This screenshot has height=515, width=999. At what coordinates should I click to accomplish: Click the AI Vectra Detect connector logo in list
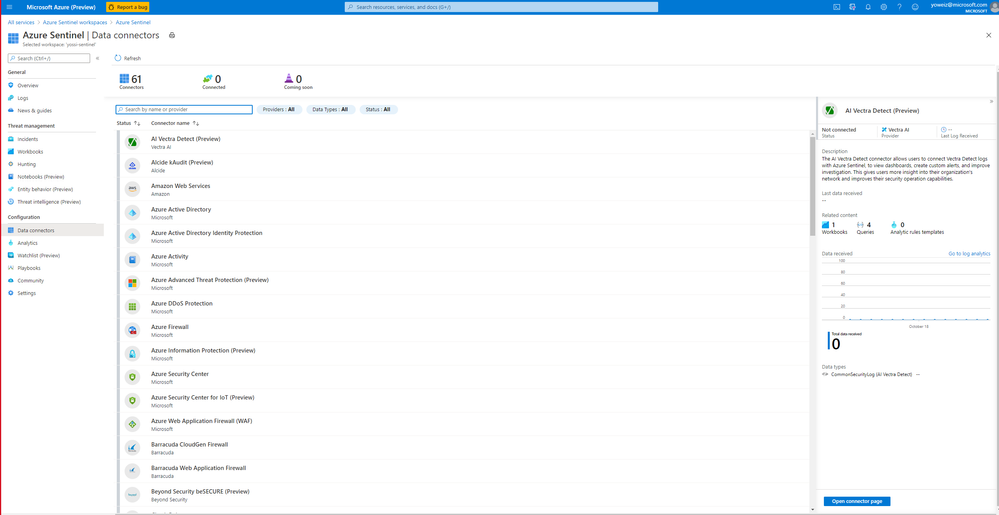tap(133, 142)
